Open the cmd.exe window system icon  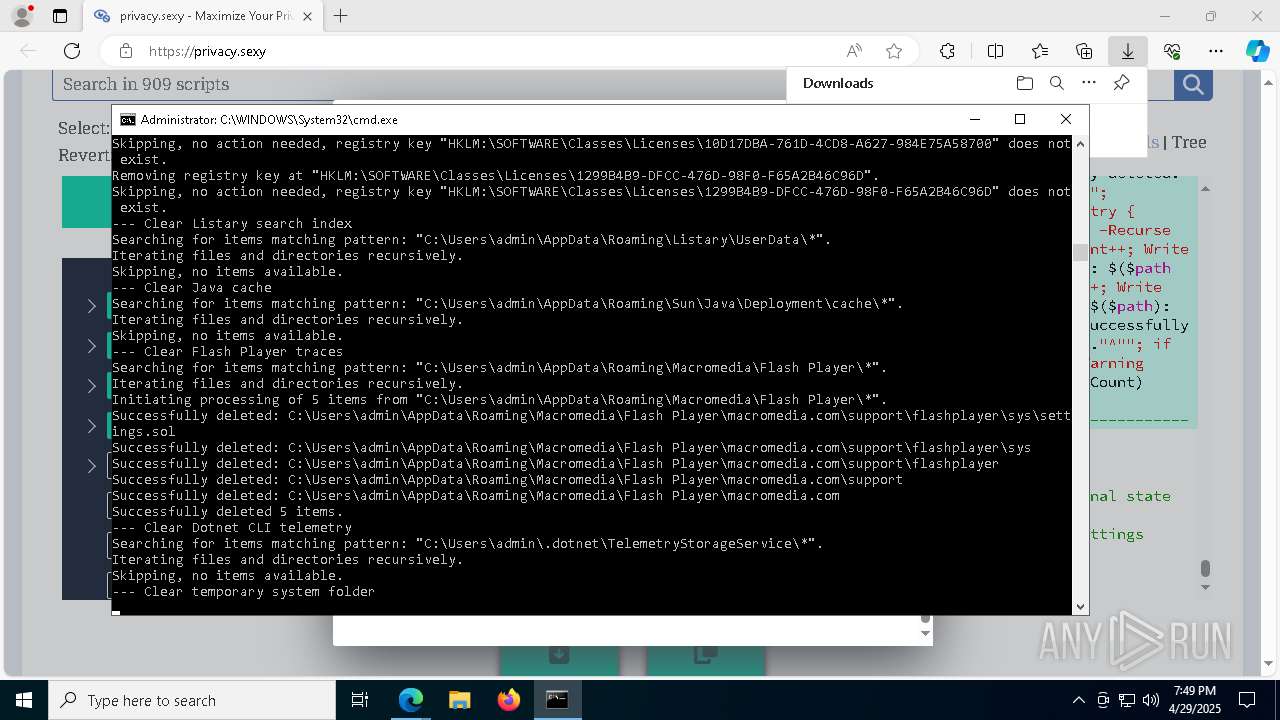coord(128,119)
